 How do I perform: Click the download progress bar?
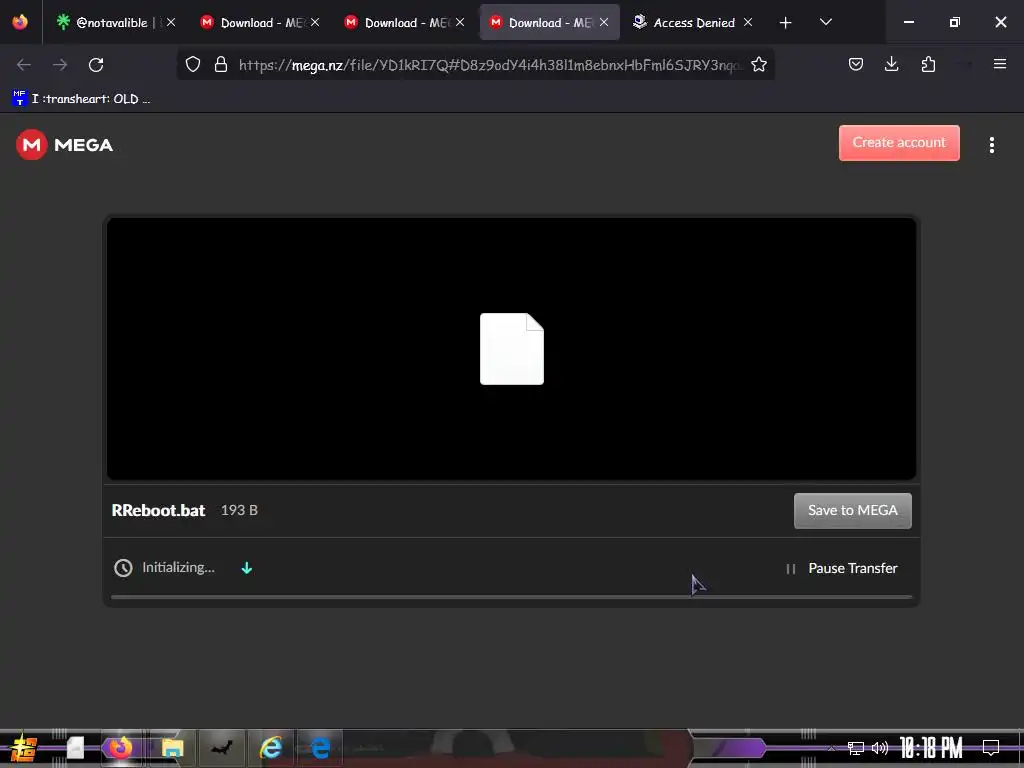[511, 596]
